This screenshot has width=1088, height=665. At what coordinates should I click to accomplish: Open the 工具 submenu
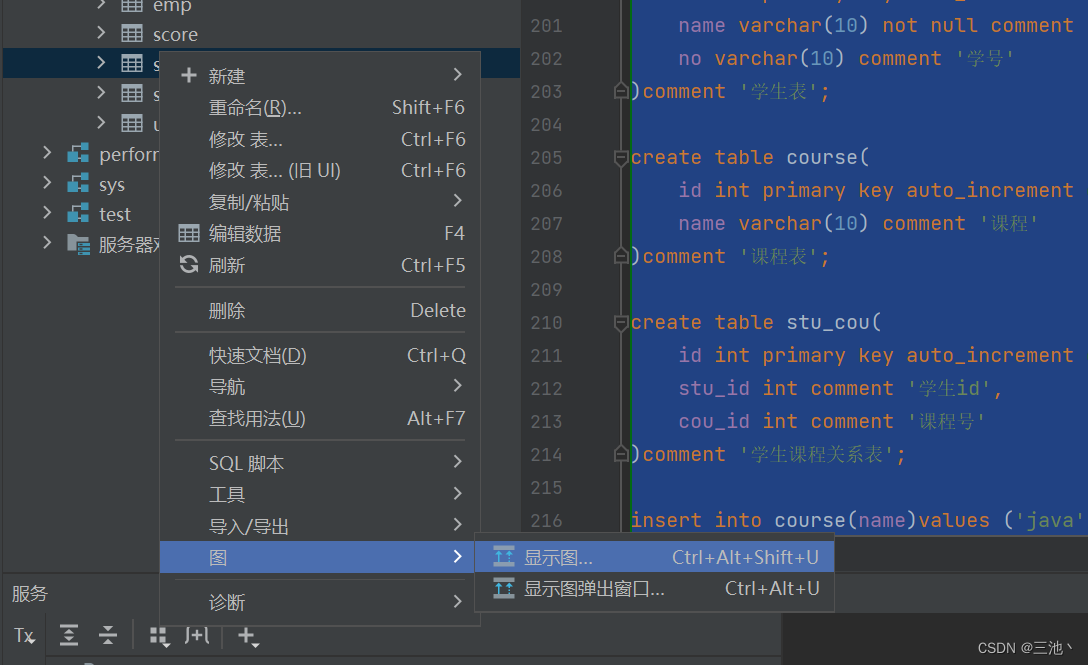320,494
